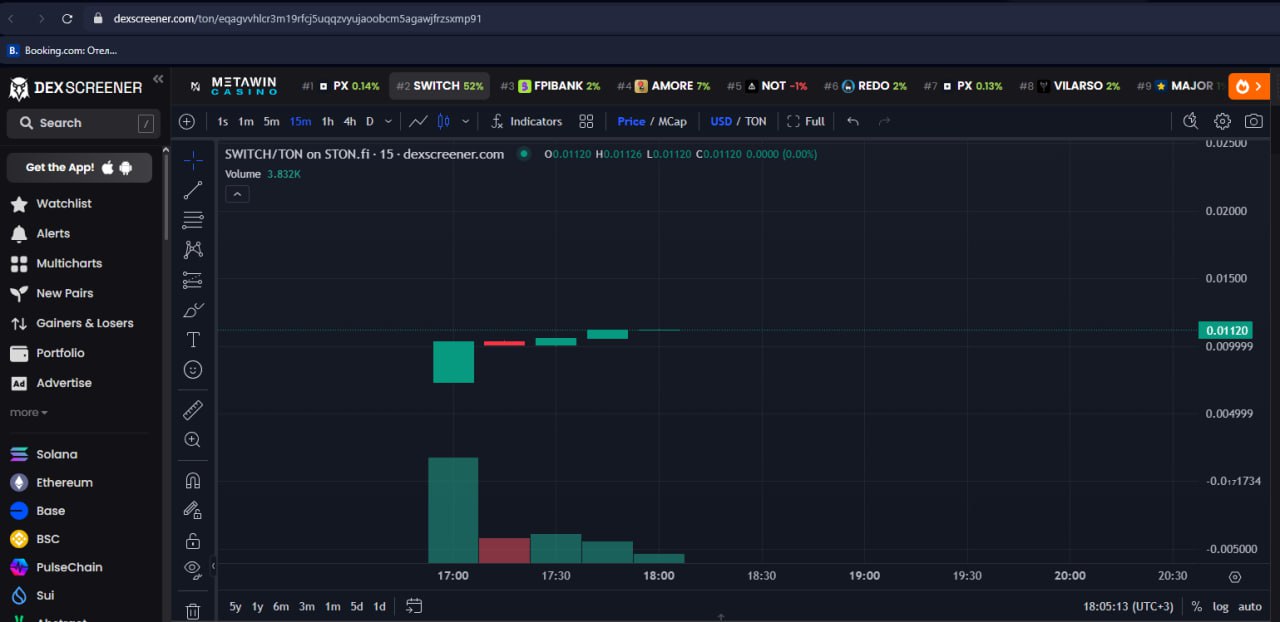Select the 1h timeframe

327,121
